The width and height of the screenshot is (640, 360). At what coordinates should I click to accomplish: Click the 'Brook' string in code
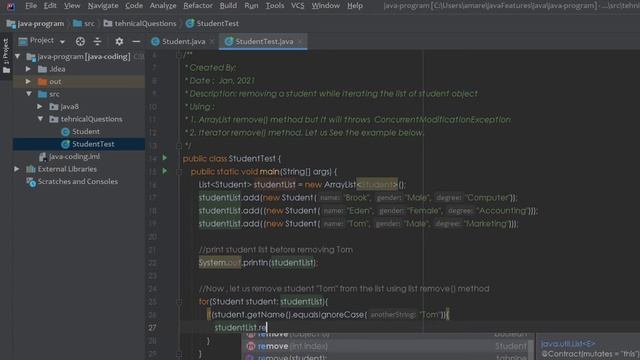[x=358, y=198]
